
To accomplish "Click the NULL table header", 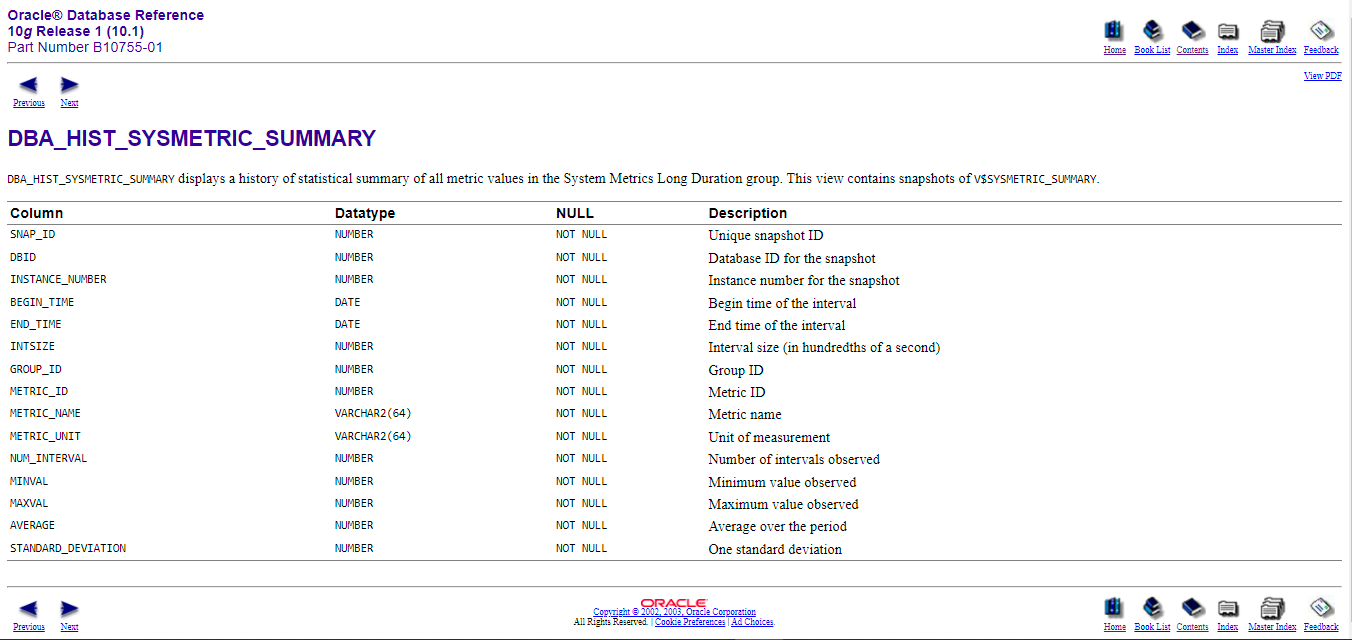I will [575, 213].
